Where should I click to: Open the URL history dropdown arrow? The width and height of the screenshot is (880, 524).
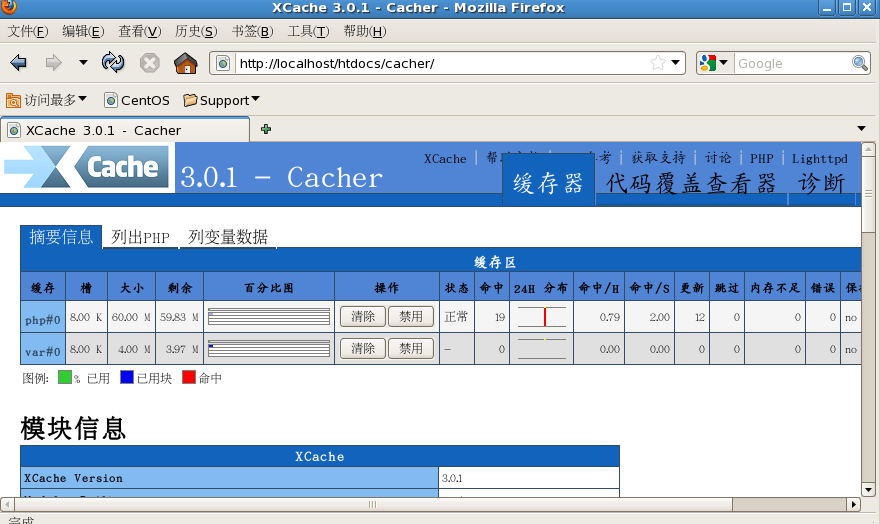coord(676,63)
